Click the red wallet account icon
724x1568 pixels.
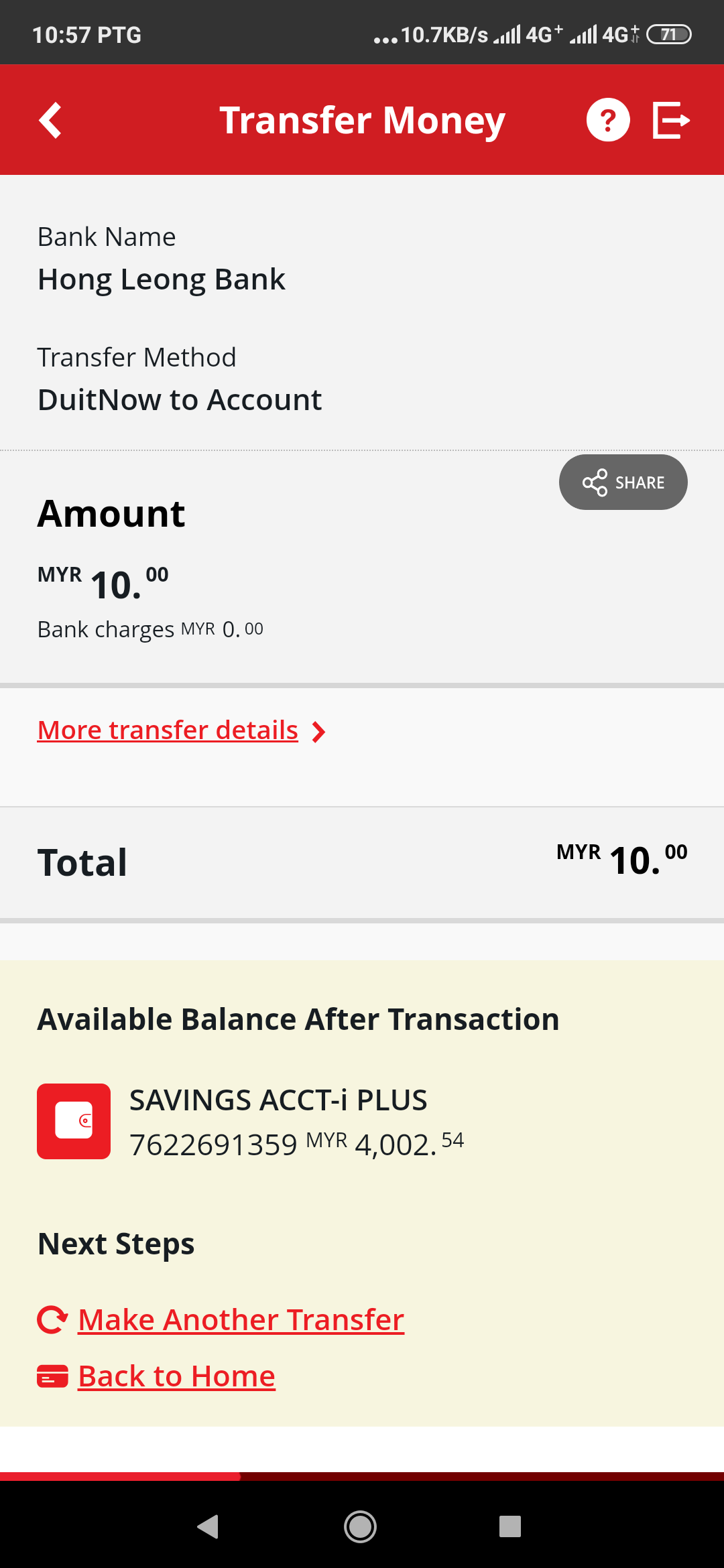[x=74, y=1121]
